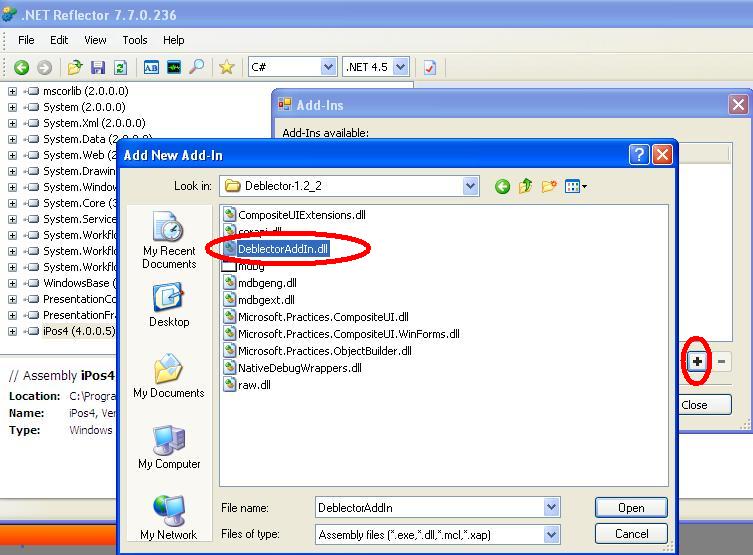Create new folder in Add New Add-In dialog
The width and height of the screenshot is (753, 555).
(x=549, y=186)
